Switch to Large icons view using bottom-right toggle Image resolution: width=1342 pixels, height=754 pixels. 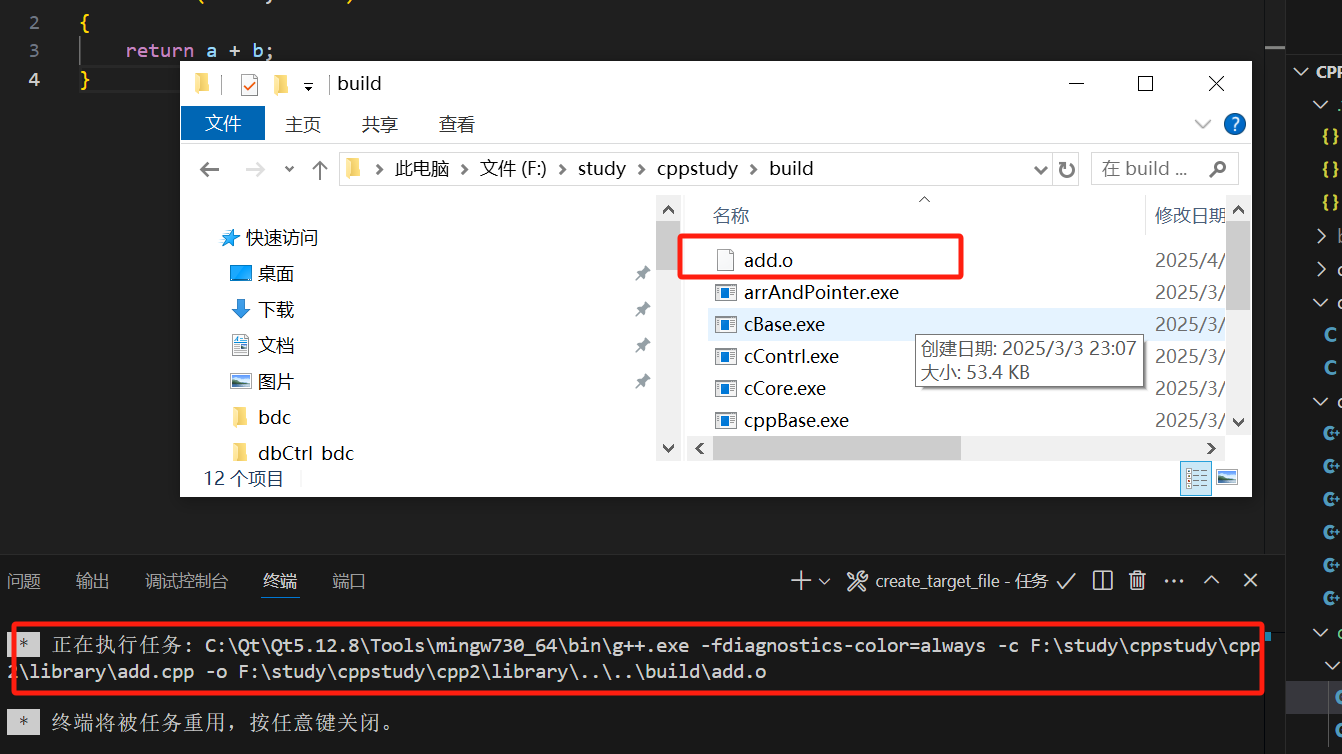[x=1227, y=478]
